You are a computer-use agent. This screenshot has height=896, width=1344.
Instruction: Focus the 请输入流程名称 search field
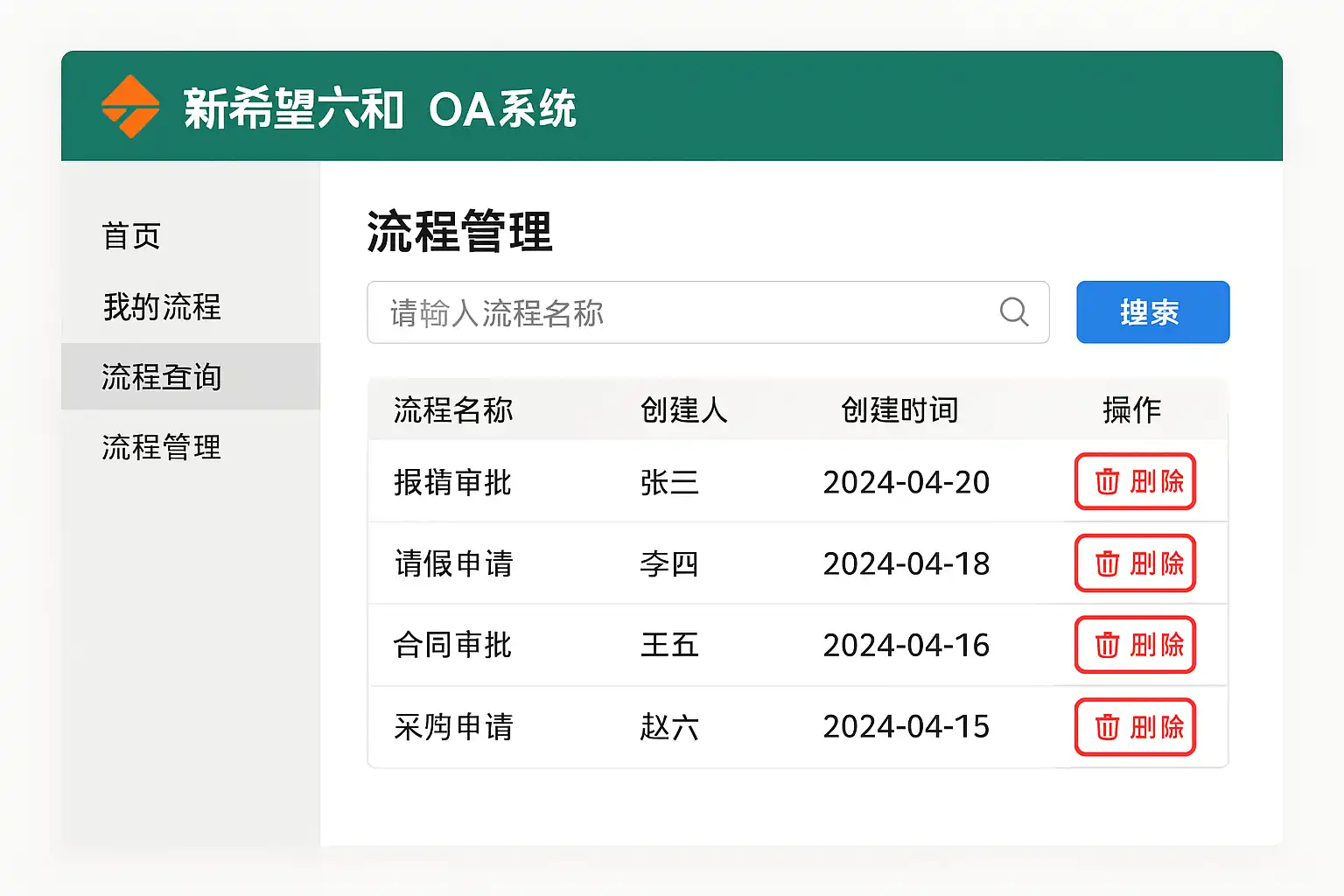coord(682,312)
